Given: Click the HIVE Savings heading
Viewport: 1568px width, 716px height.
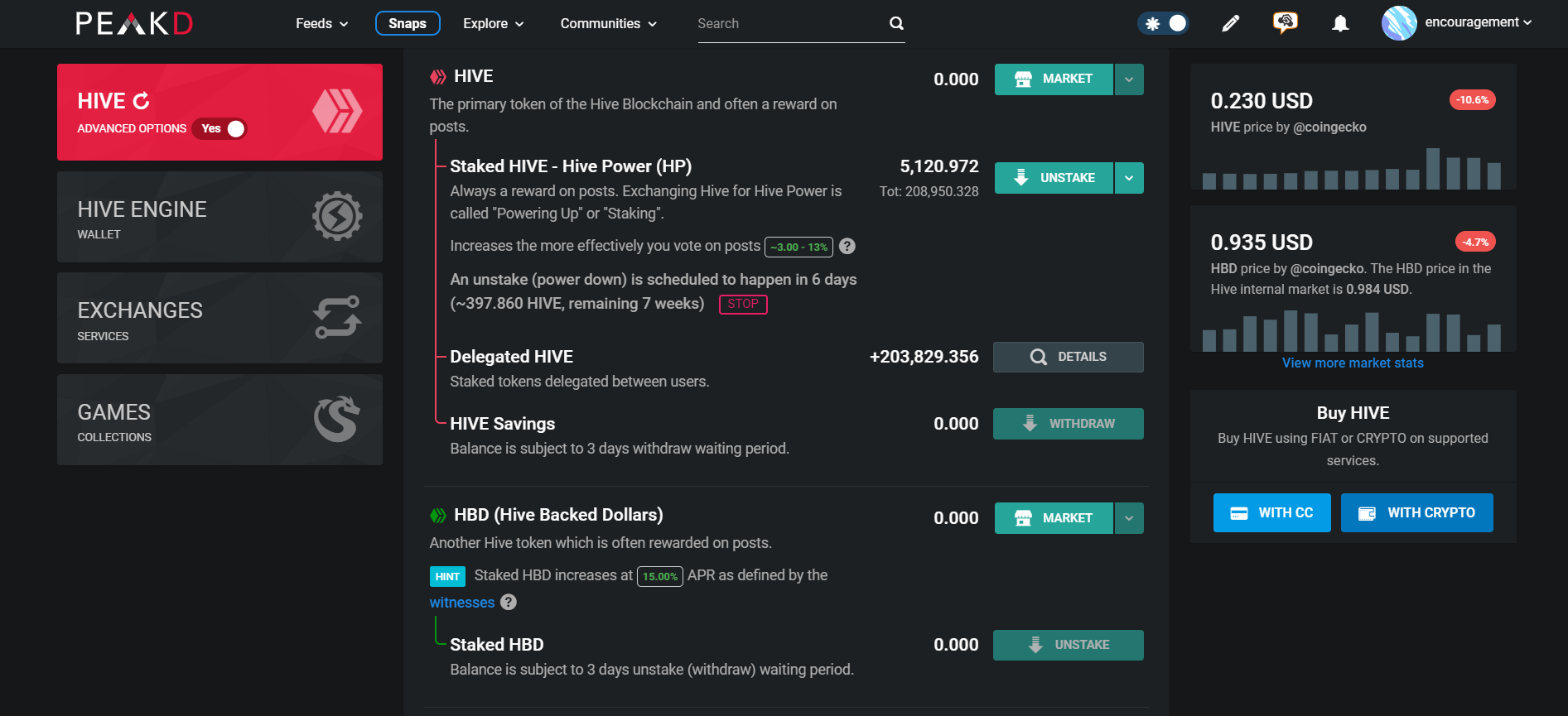Looking at the screenshot, I should (x=502, y=424).
